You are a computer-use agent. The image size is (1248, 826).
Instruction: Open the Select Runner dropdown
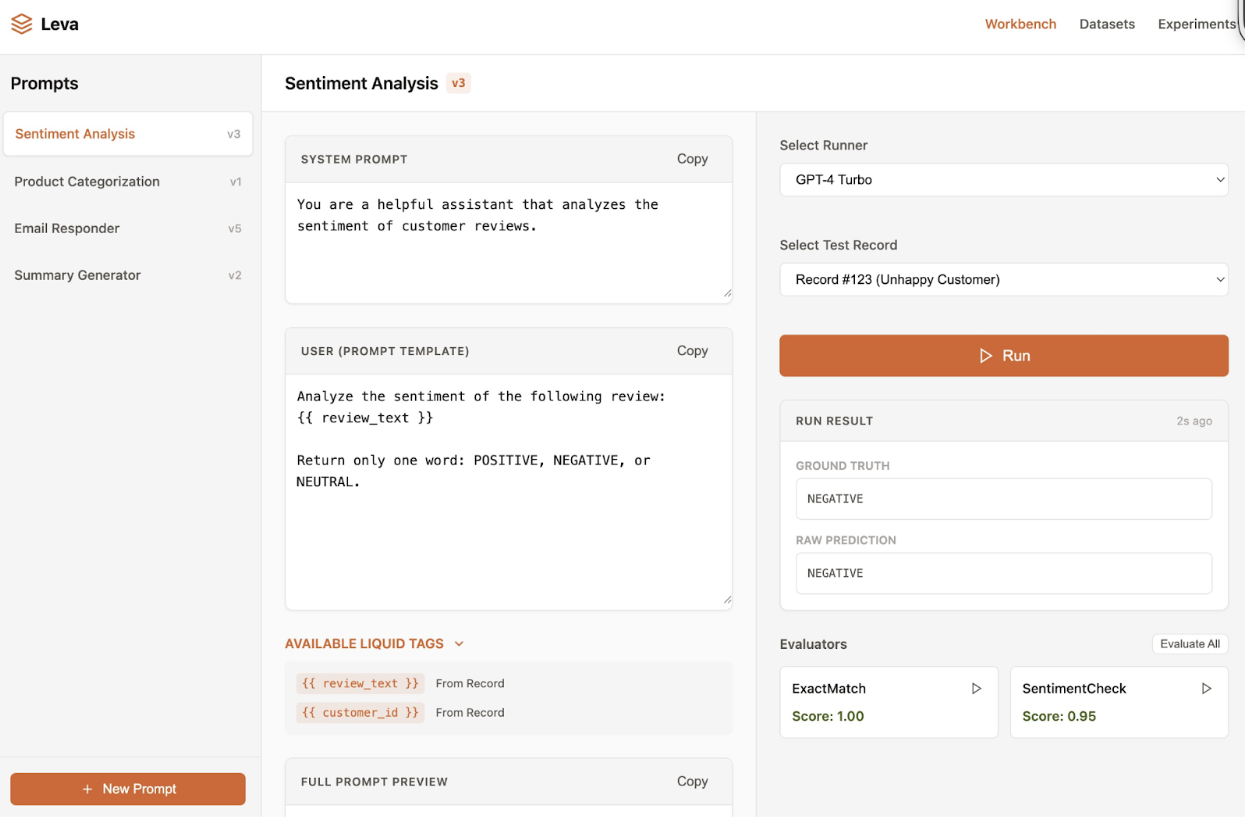[1003, 180]
